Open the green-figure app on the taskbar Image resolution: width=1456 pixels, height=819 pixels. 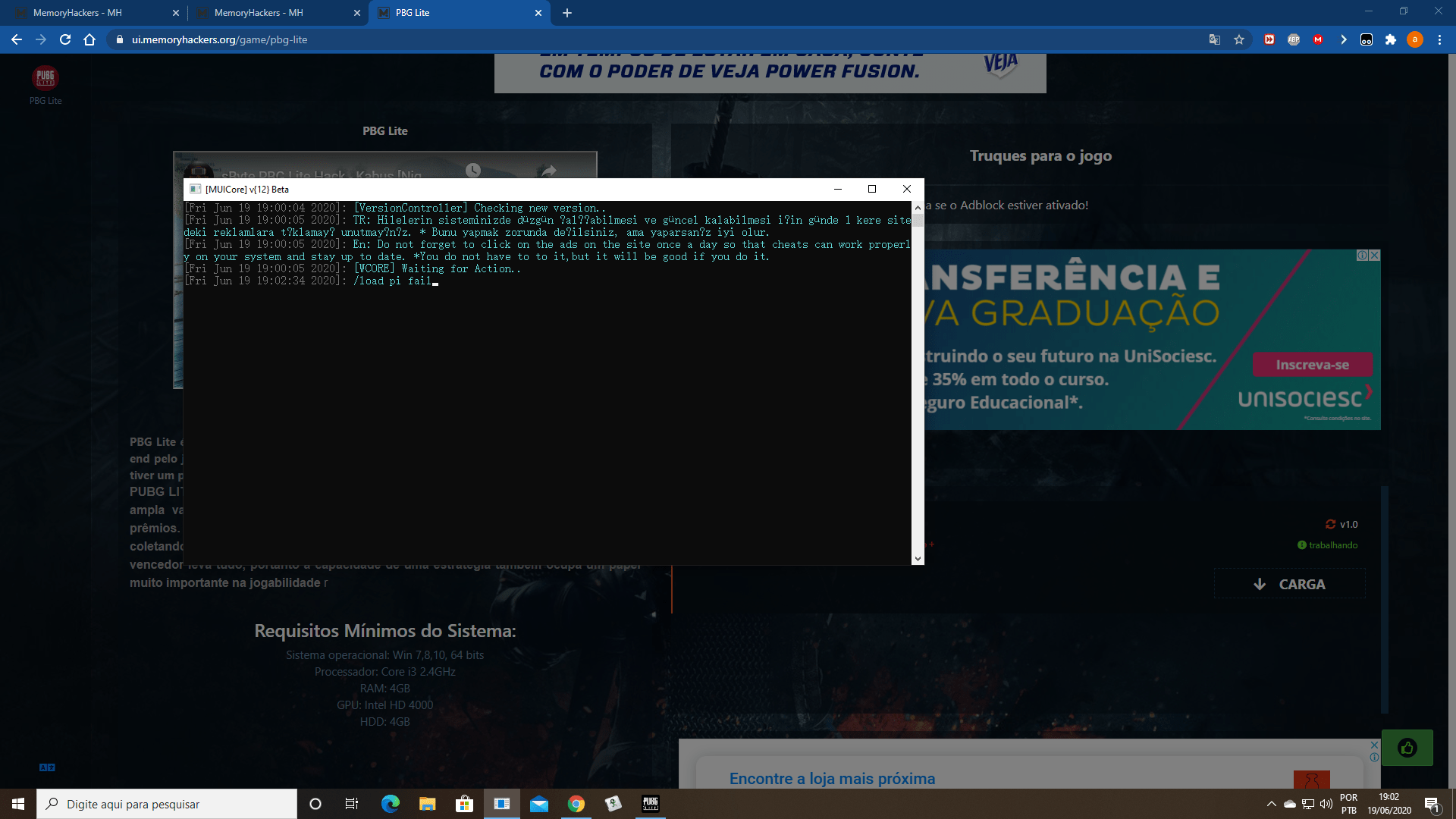click(613, 804)
